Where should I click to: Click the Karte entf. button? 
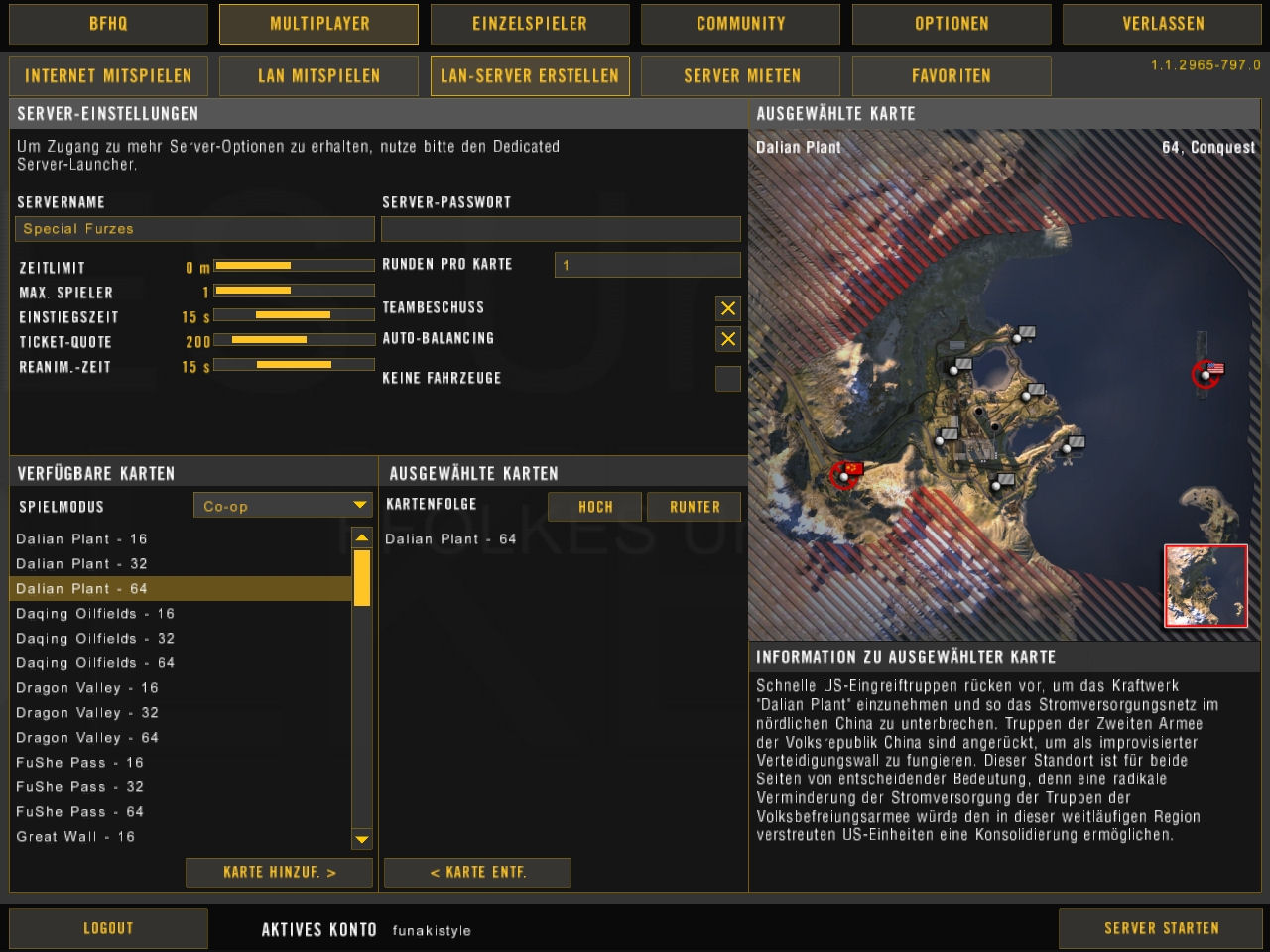coord(477,873)
